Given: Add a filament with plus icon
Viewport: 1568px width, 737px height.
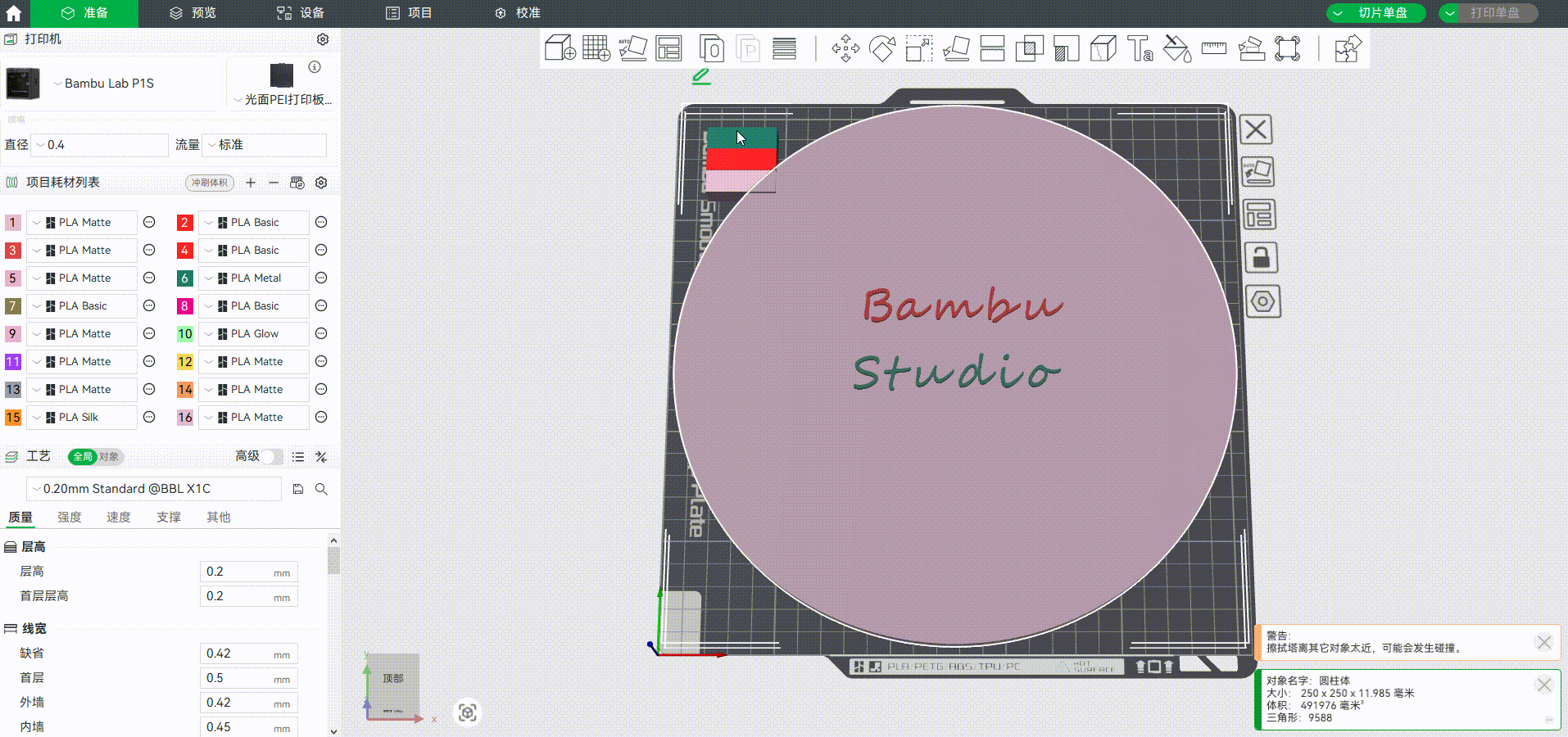Looking at the screenshot, I should (251, 183).
